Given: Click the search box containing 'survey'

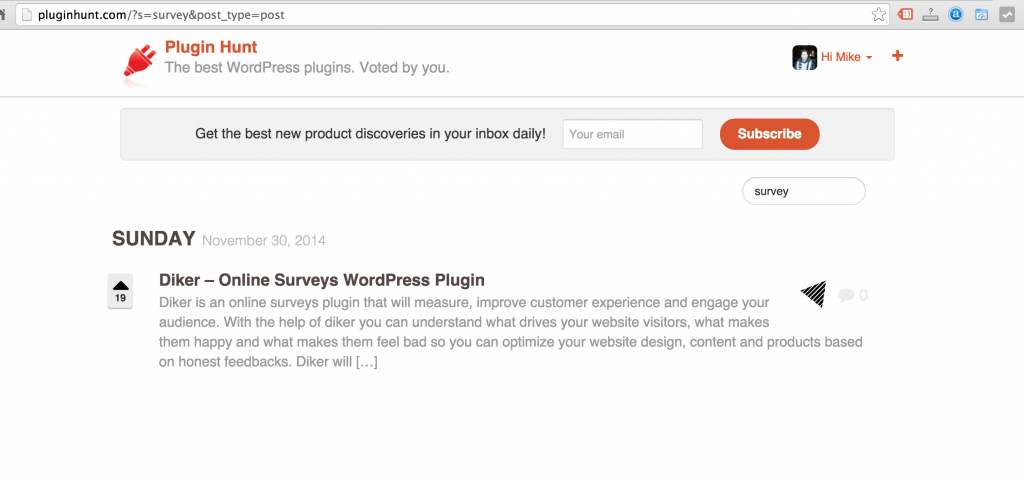Looking at the screenshot, I should coord(804,191).
